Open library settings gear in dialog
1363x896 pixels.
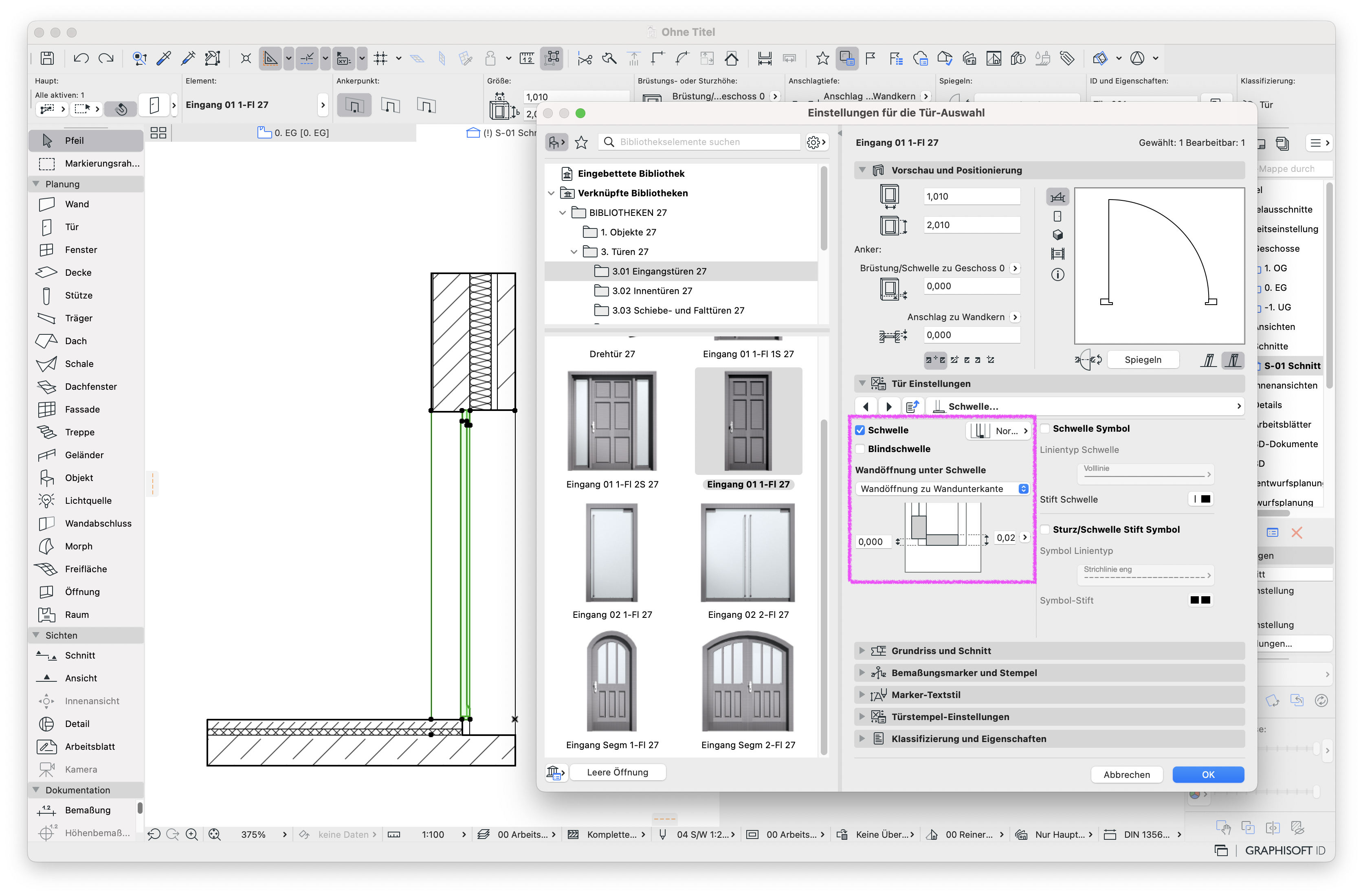[816, 142]
